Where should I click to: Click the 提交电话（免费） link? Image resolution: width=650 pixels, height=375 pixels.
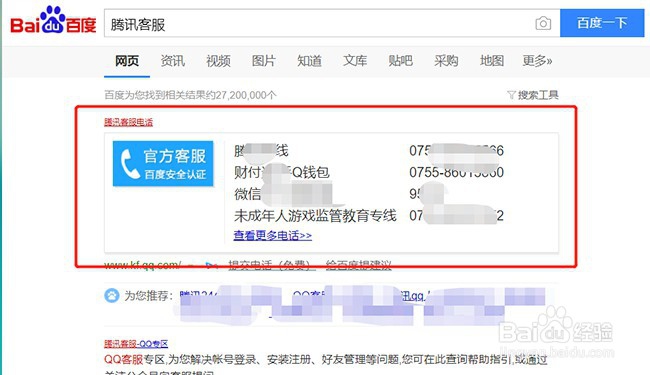(x=272, y=265)
